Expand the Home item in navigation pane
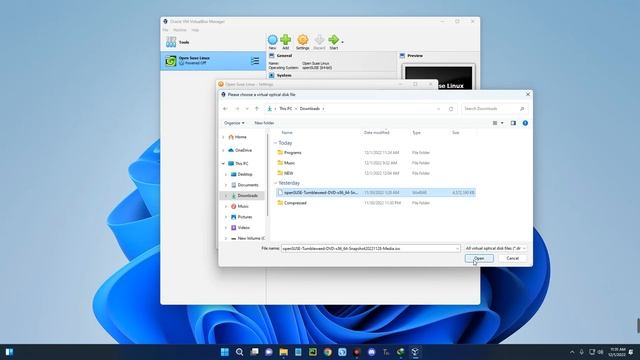The image size is (640, 360). pos(223,137)
